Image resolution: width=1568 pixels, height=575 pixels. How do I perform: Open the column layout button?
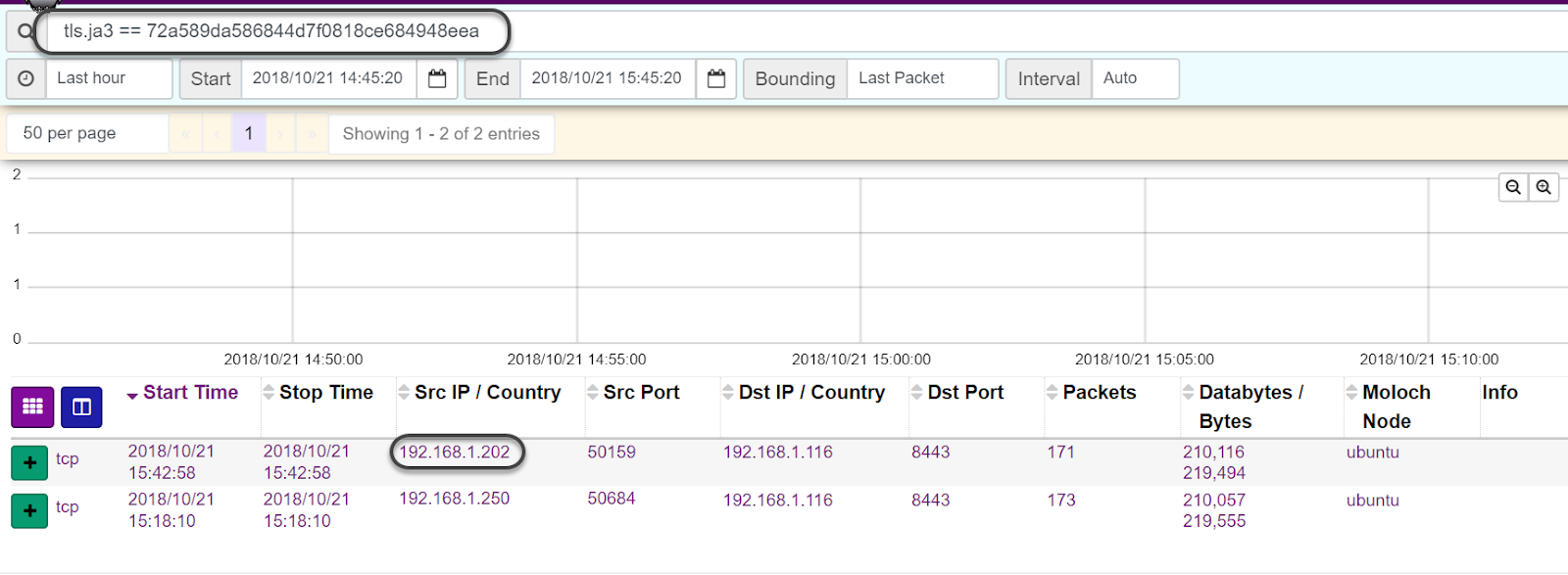click(81, 407)
